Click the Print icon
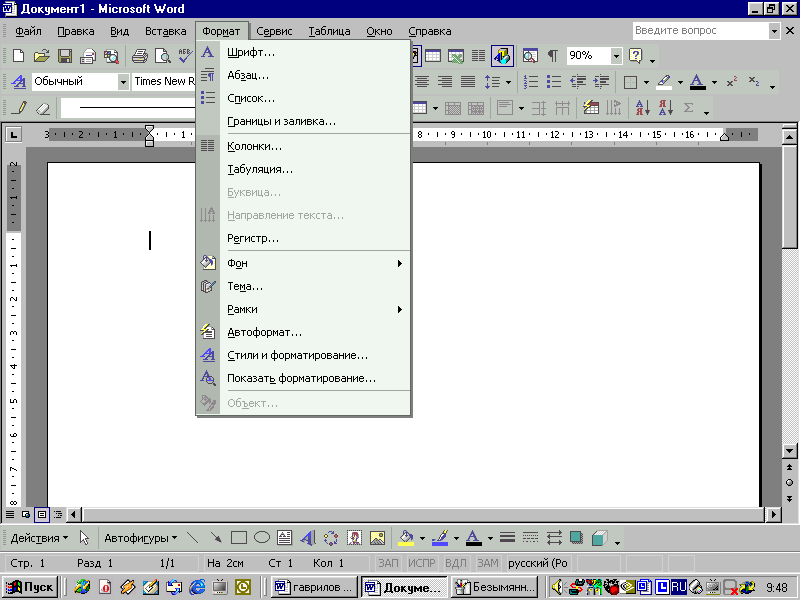The height and width of the screenshot is (600, 800). 139,56
